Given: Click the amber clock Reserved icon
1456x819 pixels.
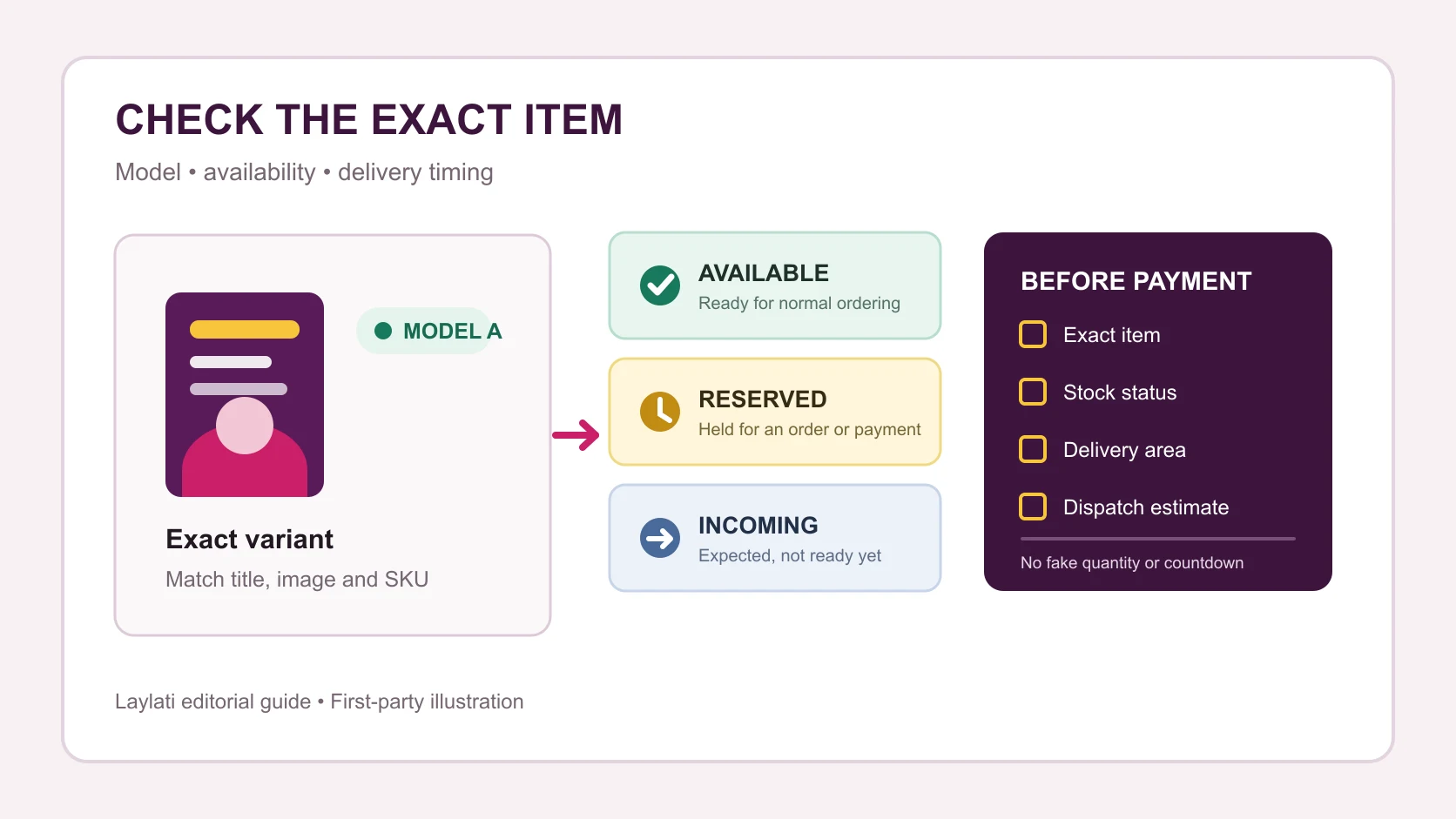Looking at the screenshot, I should click(660, 412).
